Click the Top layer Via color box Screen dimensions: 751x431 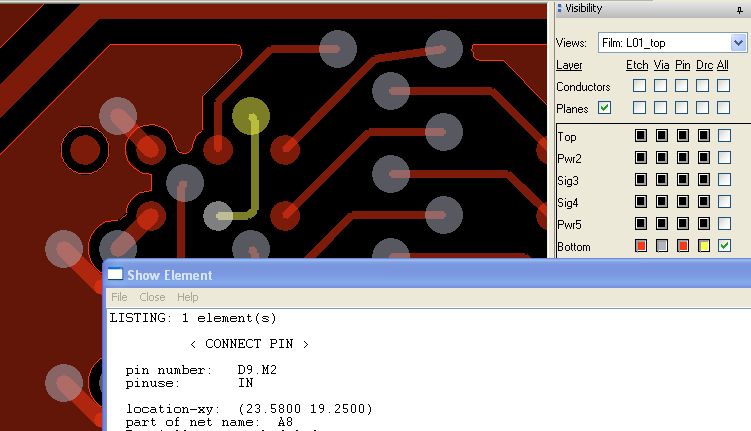click(662, 136)
